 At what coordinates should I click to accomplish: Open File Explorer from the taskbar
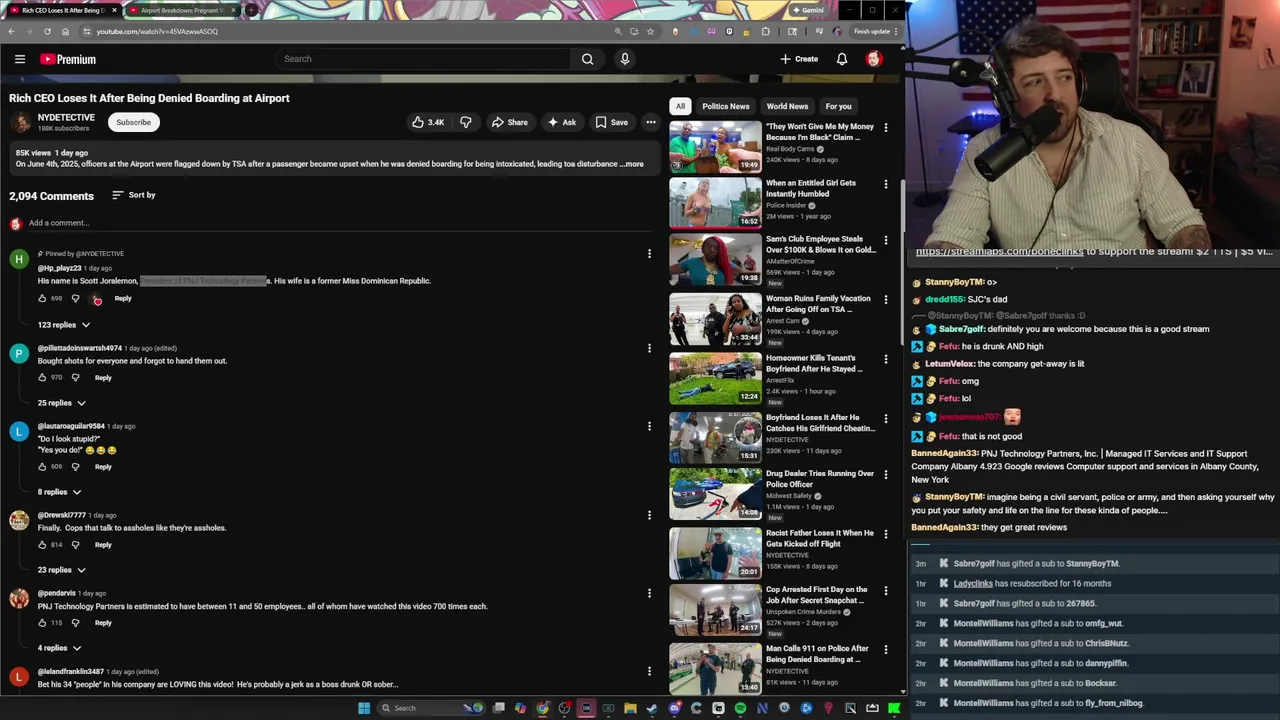[x=630, y=708]
